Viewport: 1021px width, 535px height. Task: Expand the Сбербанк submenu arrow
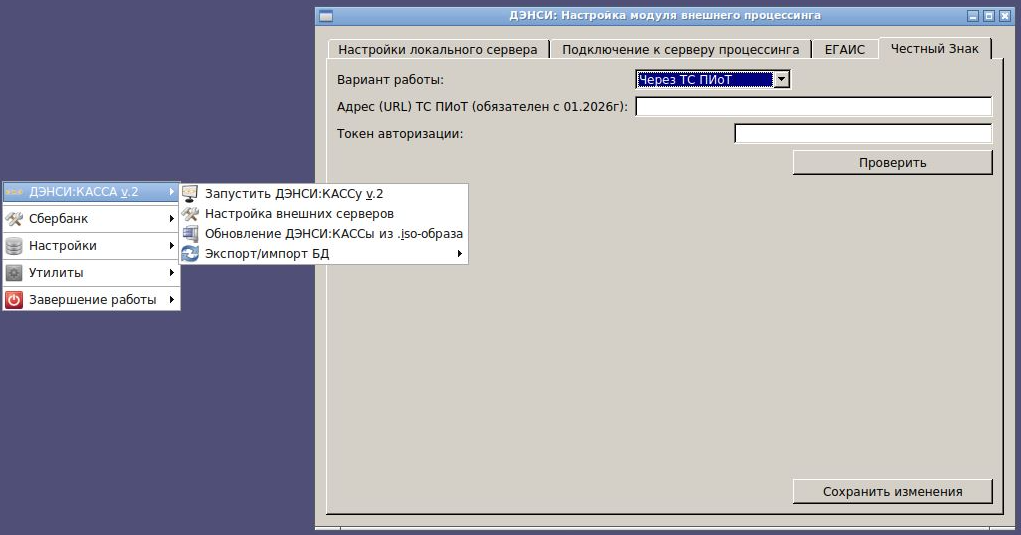pos(171,219)
